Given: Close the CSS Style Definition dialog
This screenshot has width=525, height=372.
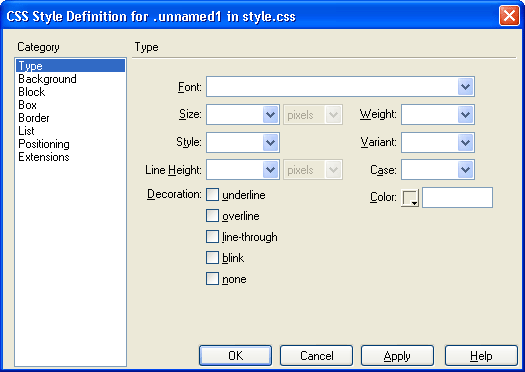Looking at the screenshot, I should pos(509,15).
